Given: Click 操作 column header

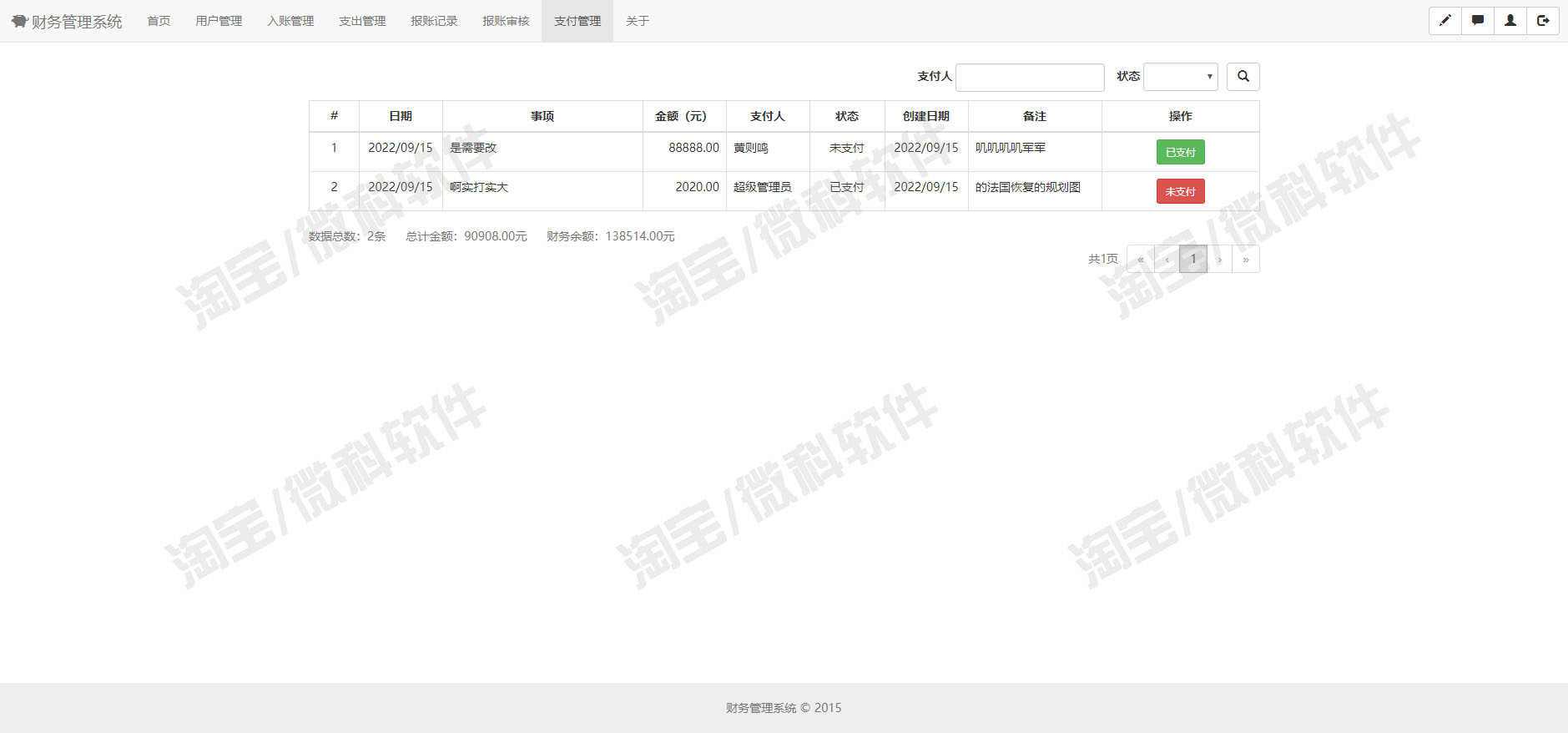Looking at the screenshot, I should click(x=1181, y=116).
